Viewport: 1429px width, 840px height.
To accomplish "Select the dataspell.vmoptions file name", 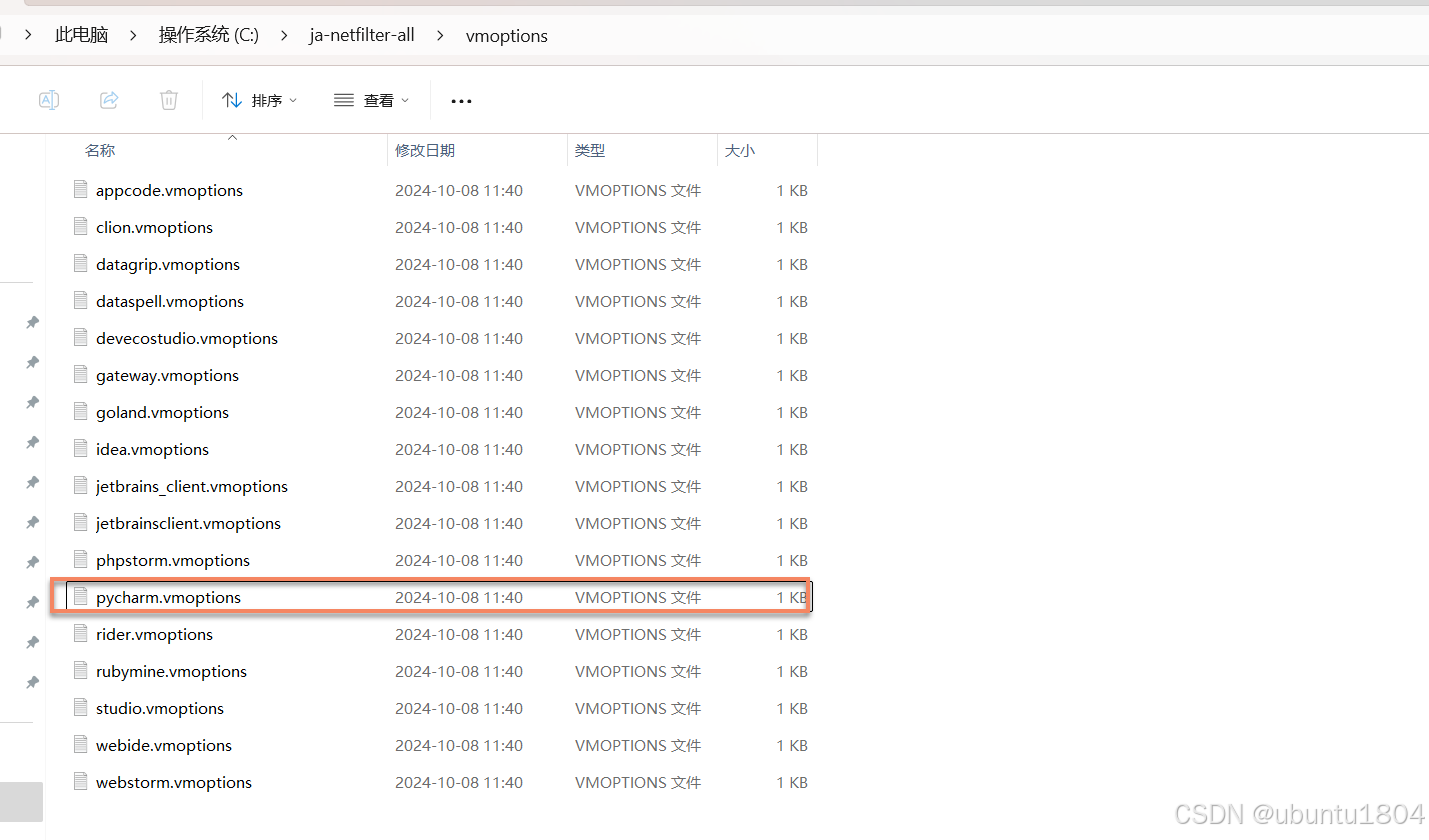I will click(170, 301).
